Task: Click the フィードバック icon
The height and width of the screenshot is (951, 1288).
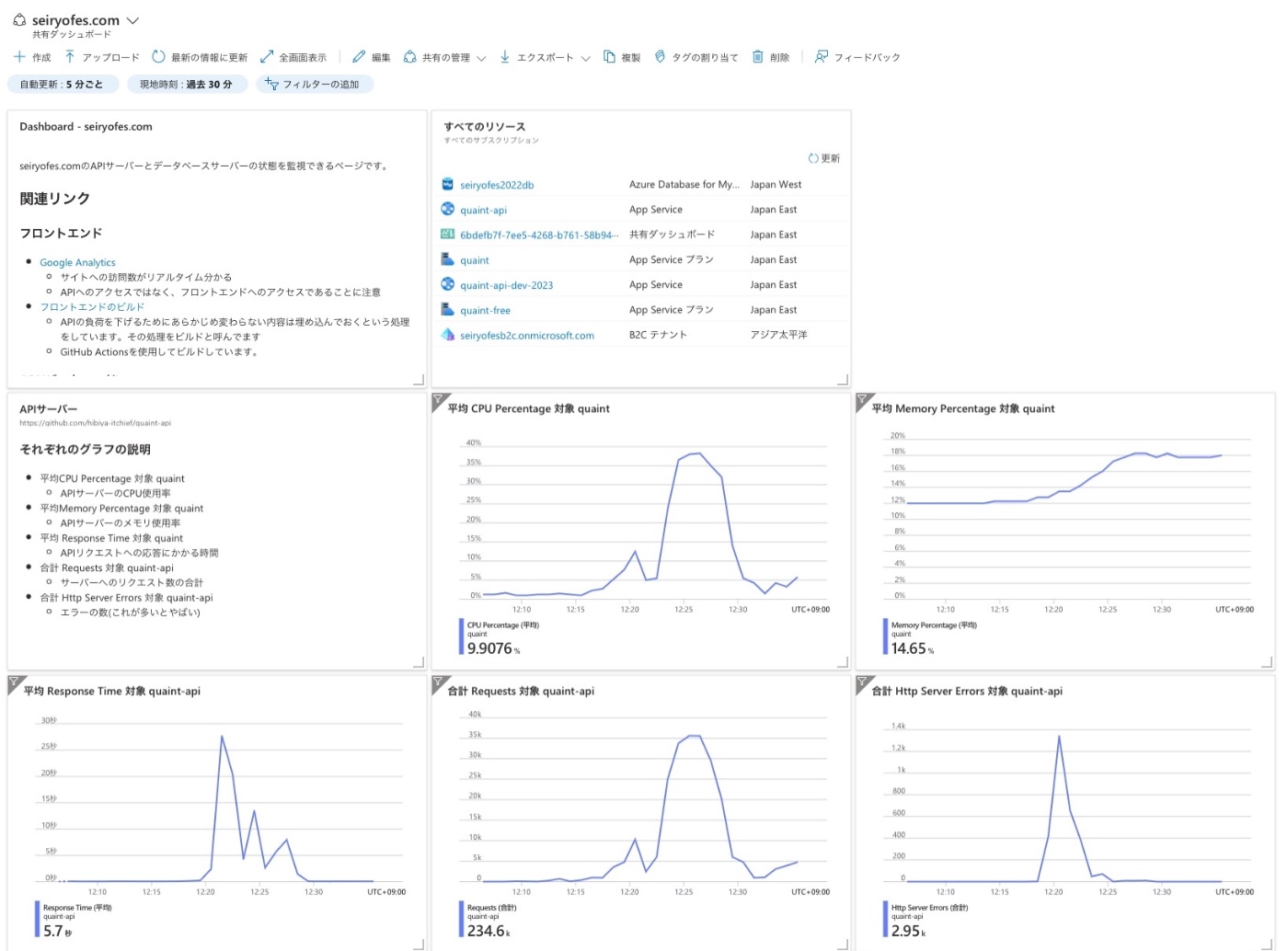Action: click(x=822, y=57)
